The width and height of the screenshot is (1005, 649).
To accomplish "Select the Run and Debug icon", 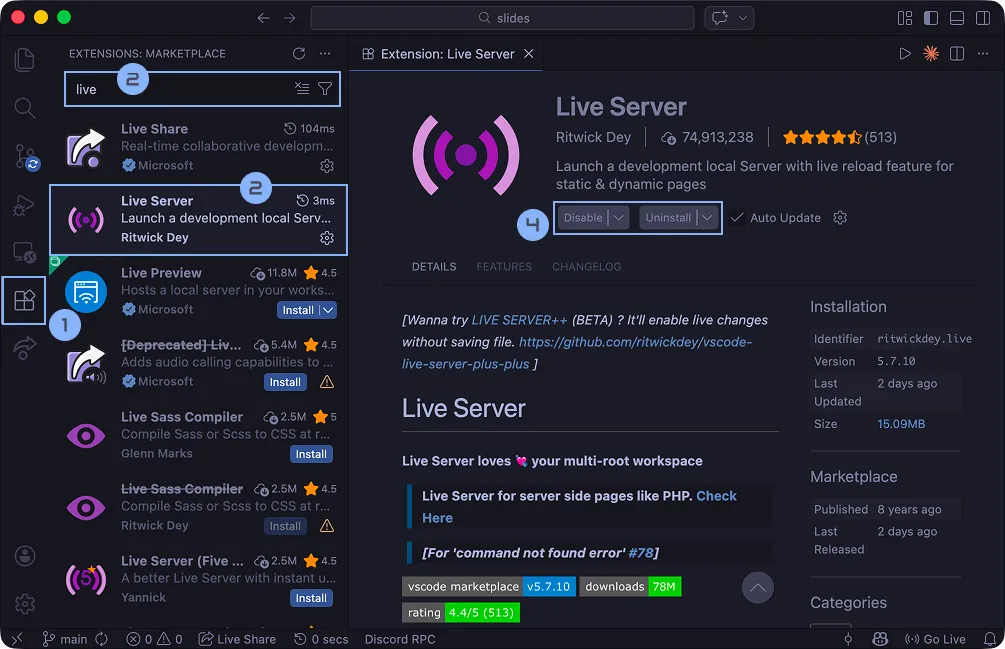I will 25,206.
